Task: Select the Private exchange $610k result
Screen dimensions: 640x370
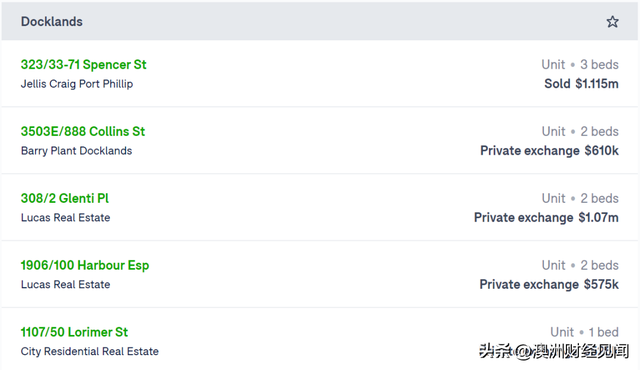Action: click(x=549, y=151)
